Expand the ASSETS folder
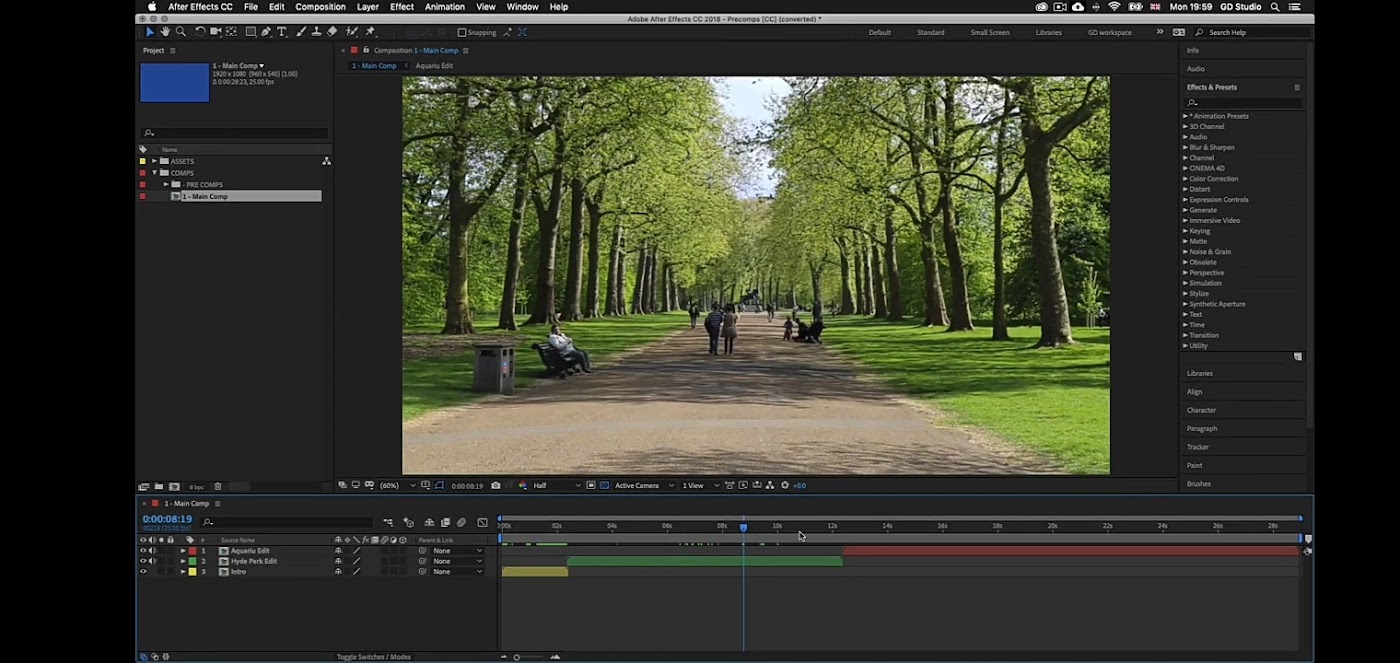 pyautogui.click(x=154, y=161)
